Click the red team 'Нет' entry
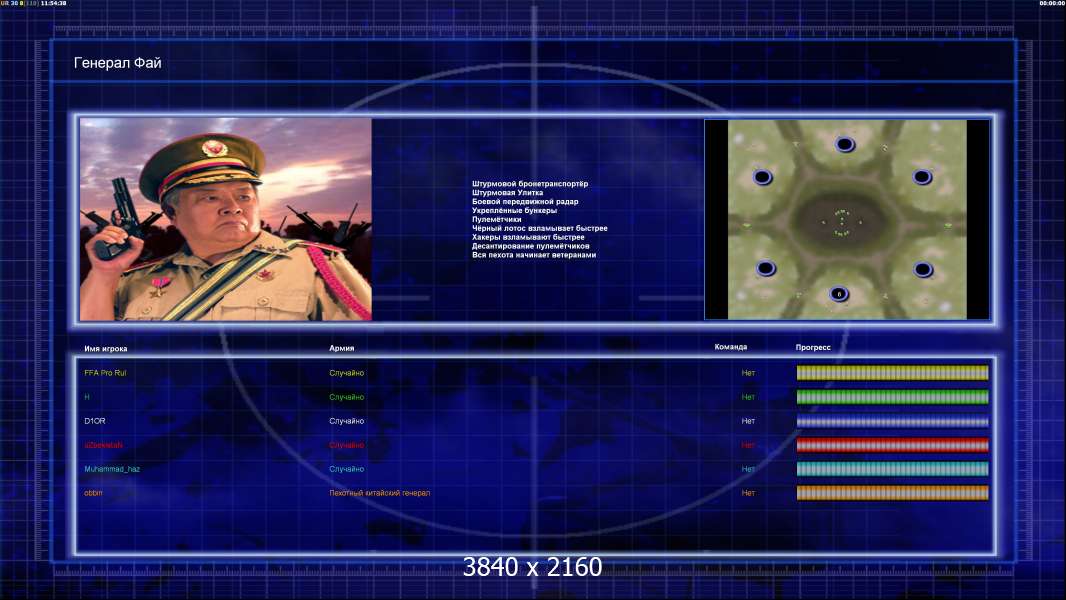The image size is (1066, 600). click(748, 445)
